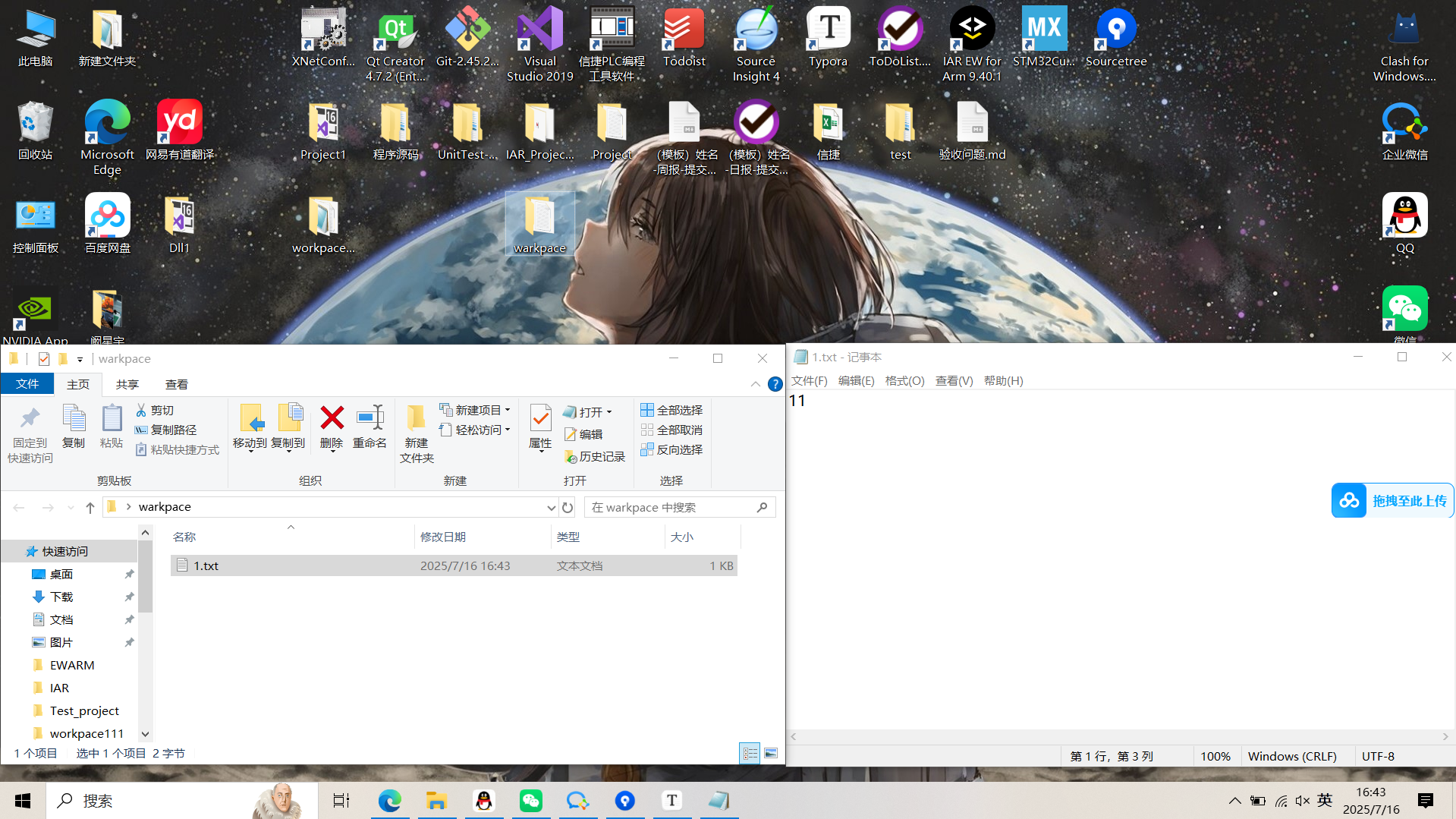This screenshot has width=1456, height=819.
Task: Switch Explorer to the large icons view
Action: click(x=771, y=753)
